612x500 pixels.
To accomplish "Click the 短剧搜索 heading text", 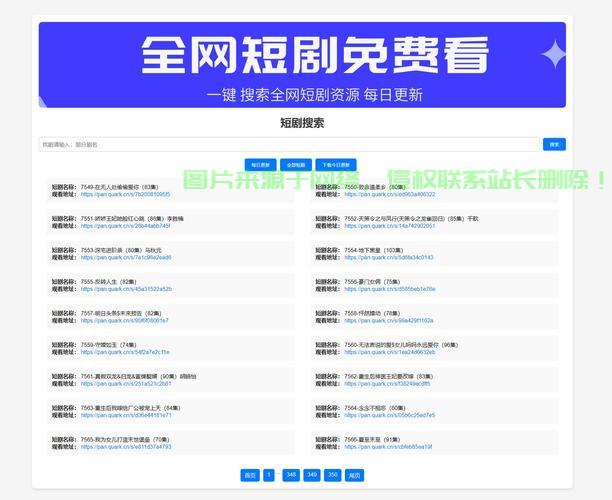I will click(x=302, y=123).
